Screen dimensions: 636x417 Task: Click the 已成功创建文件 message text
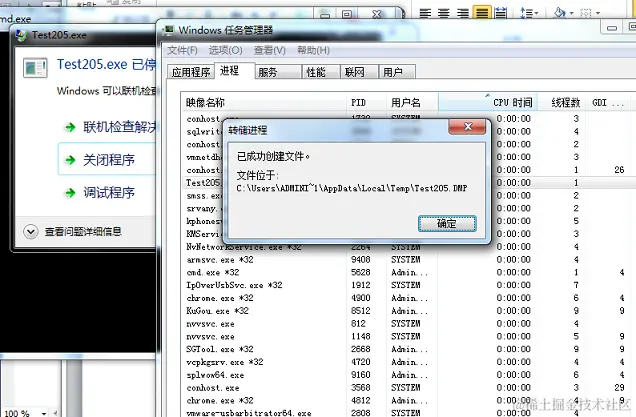pos(273,156)
